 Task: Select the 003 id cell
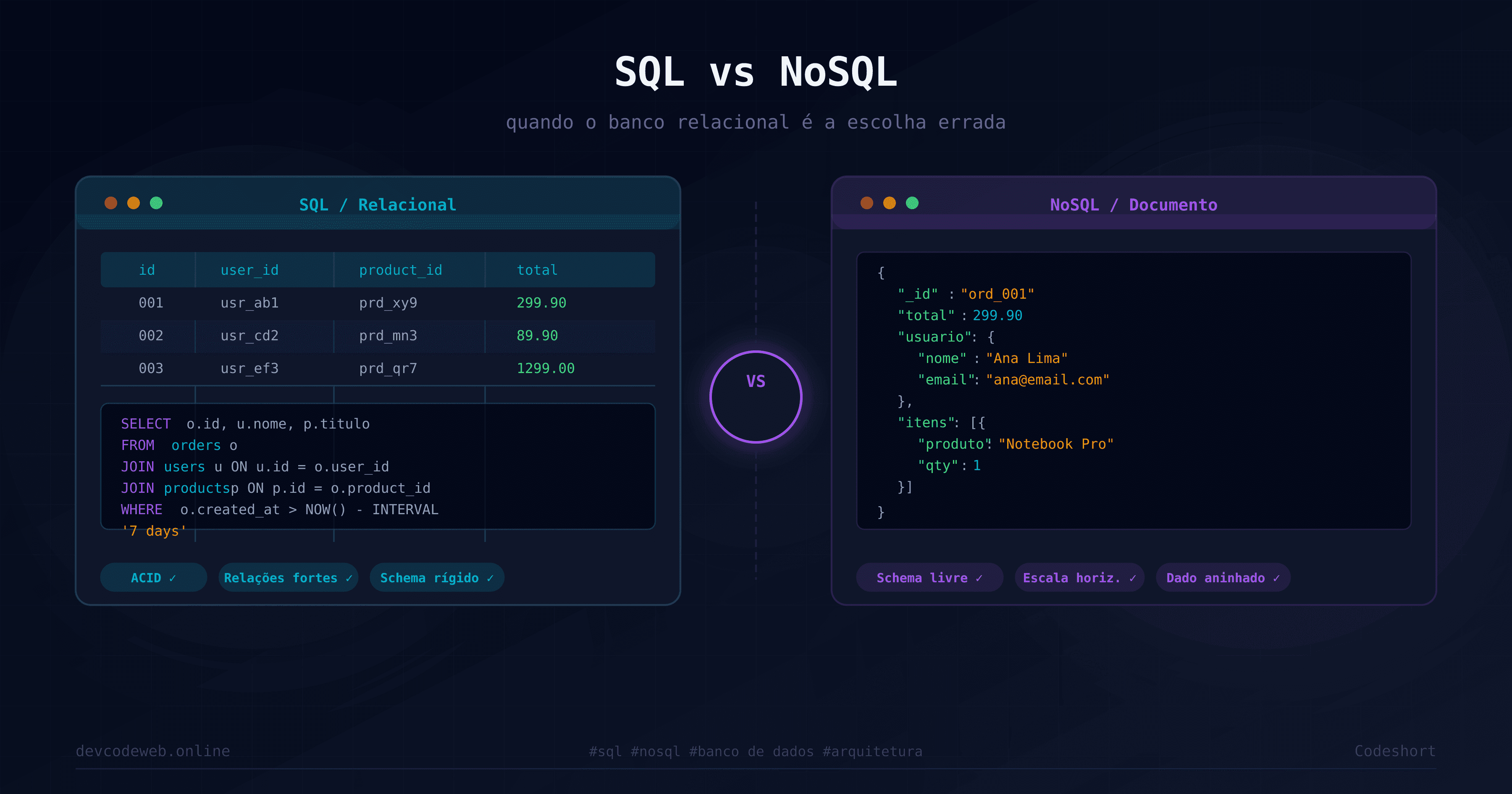[151, 369]
